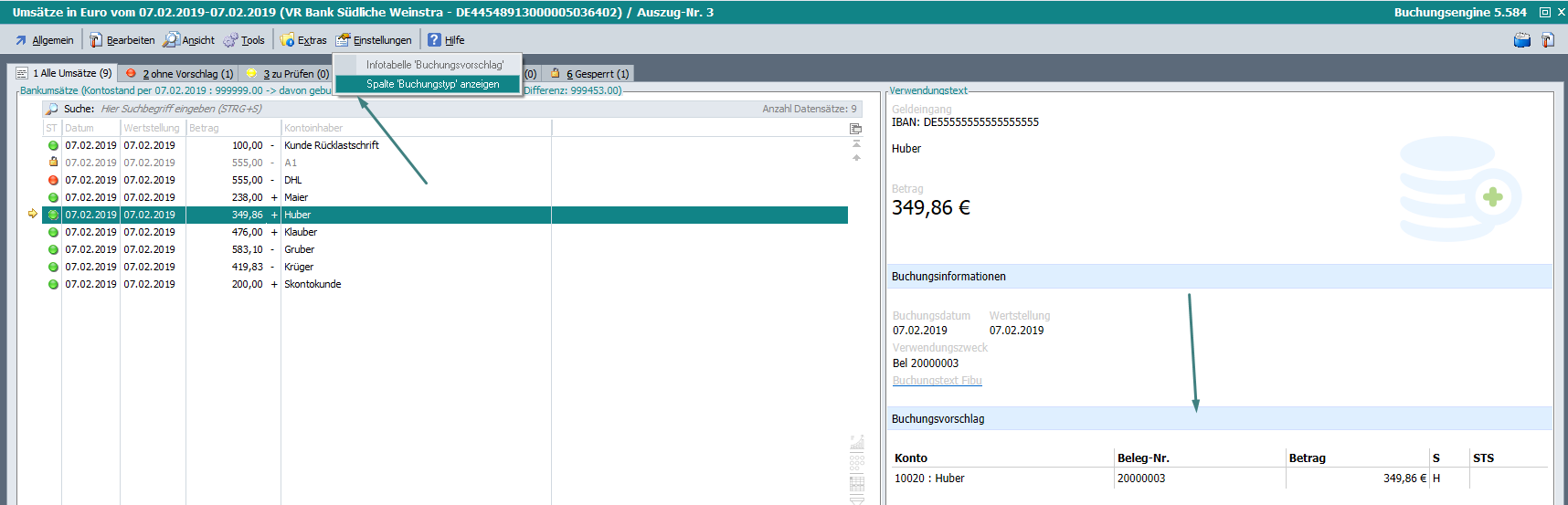Open the Einstellungen menu

(374, 40)
